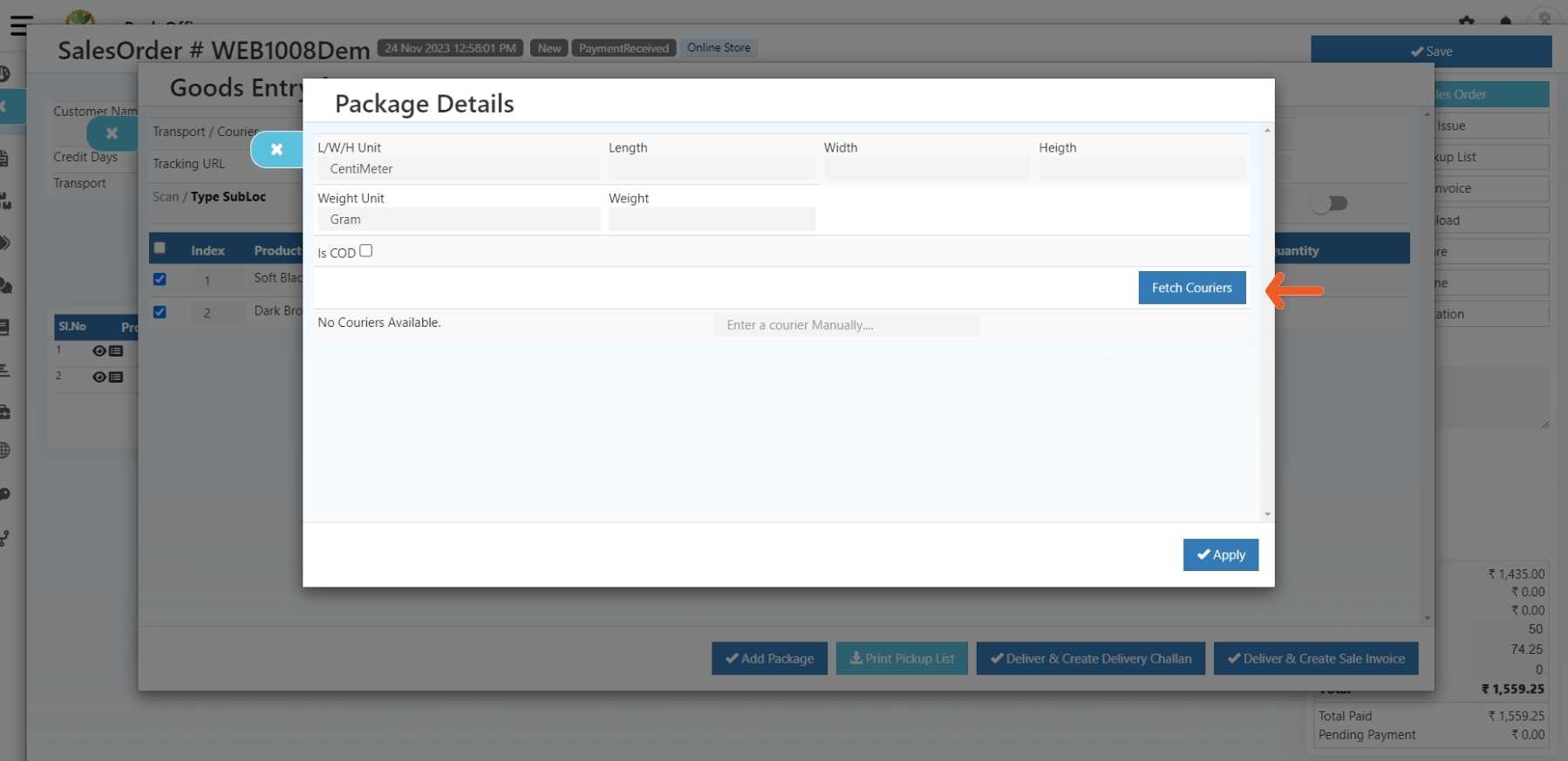Open the Invoice side option
Viewport: 1568px width, 761px height.
coord(1491,188)
